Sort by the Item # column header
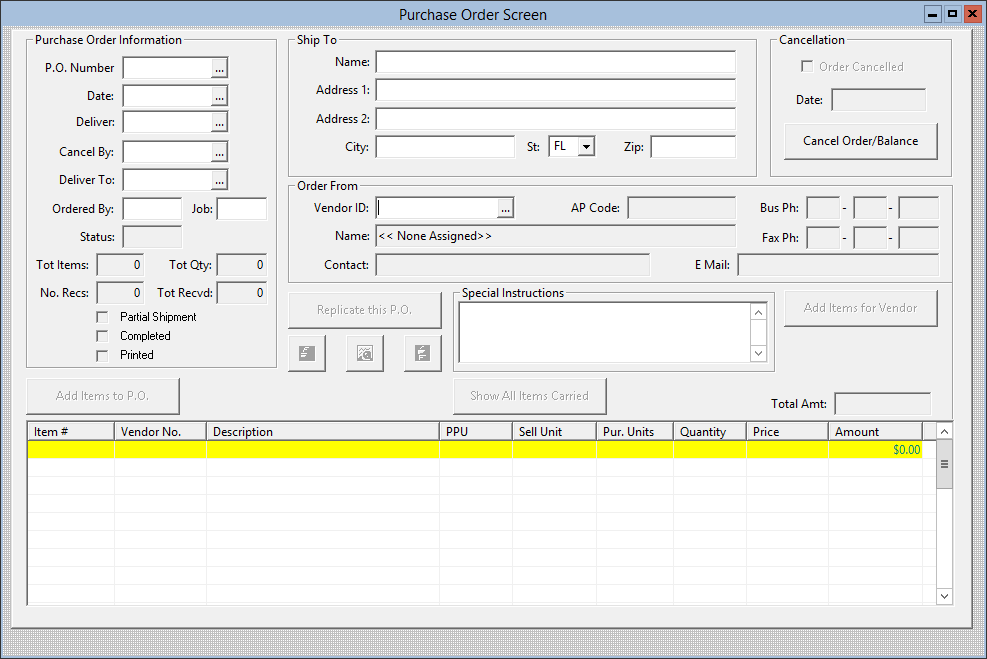The width and height of the screenshot is (987, 659). (71, 432)
